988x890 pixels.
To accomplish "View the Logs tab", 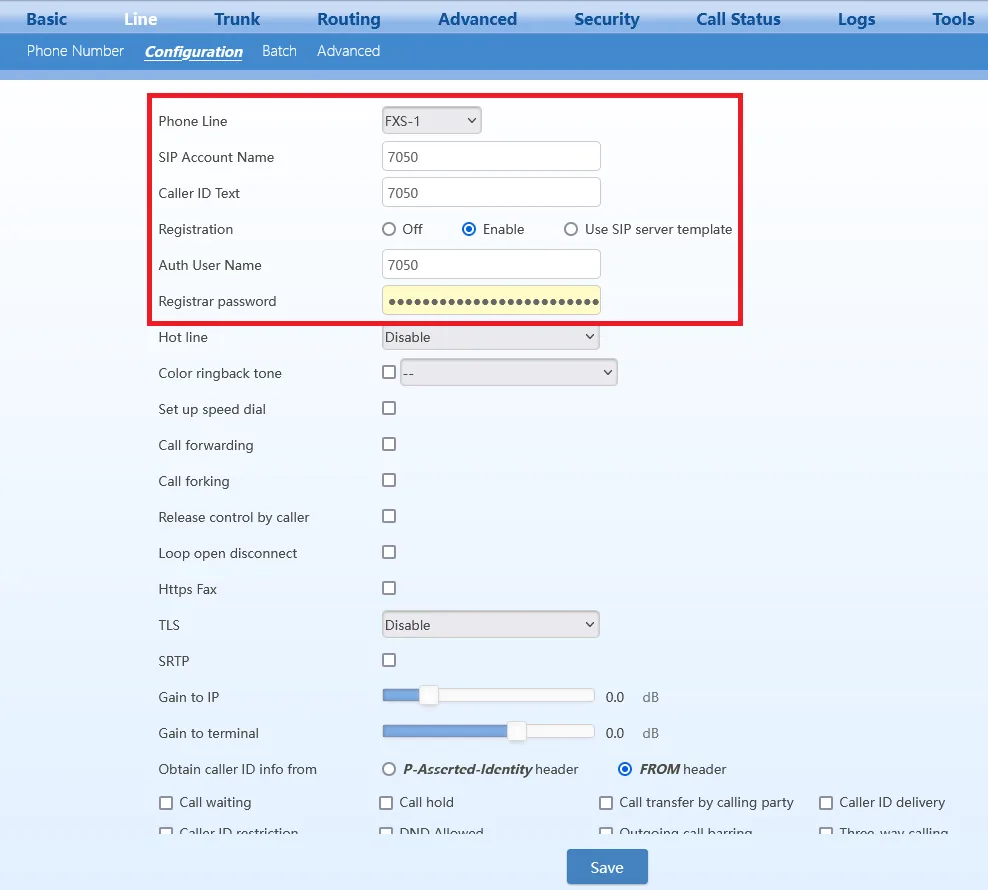I will pyautogui.click(x=856, y=19).
